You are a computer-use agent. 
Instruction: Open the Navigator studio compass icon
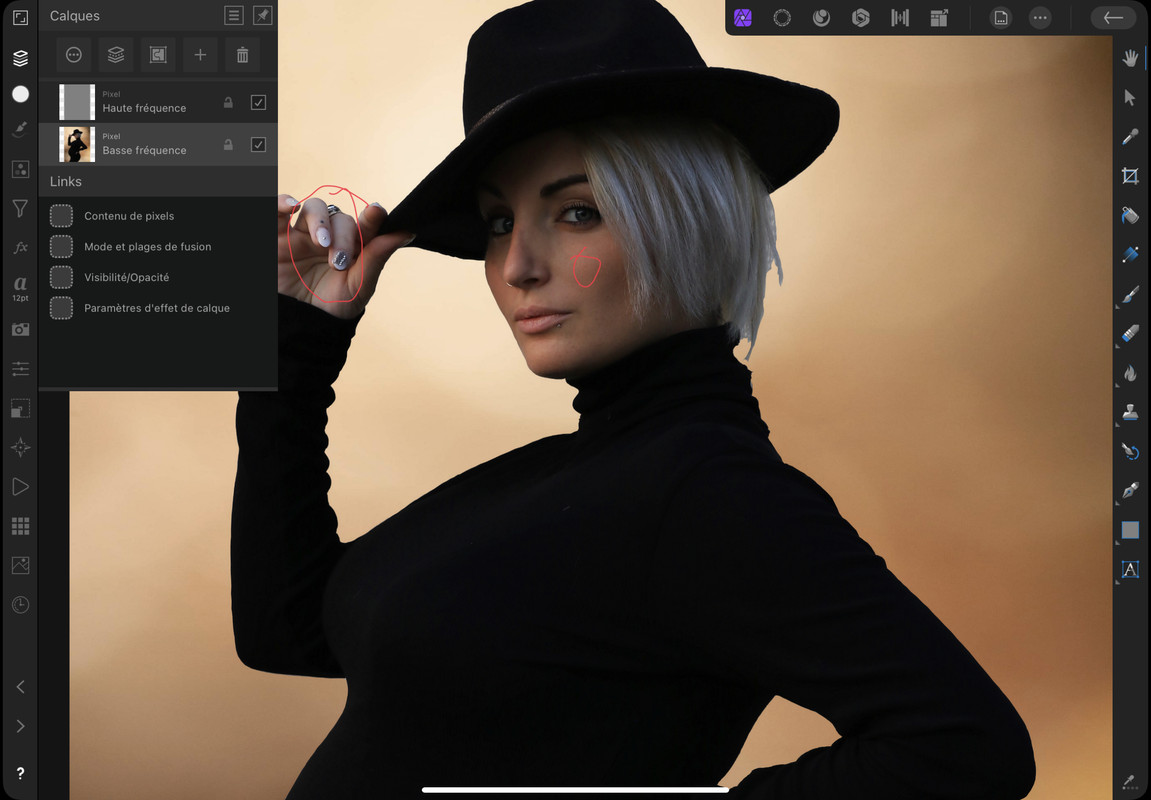21,448
